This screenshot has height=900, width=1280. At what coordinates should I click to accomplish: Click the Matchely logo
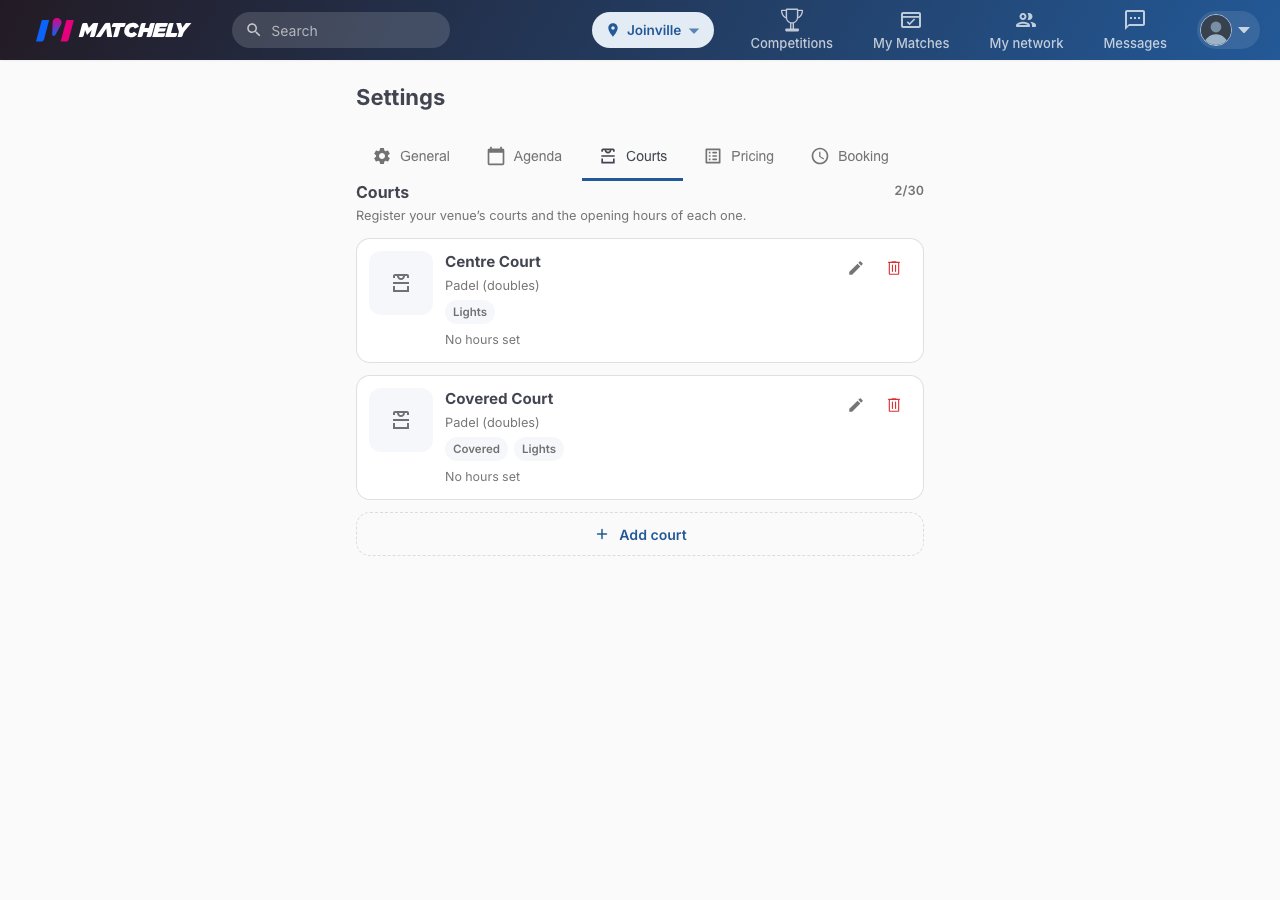pos(113,30)
